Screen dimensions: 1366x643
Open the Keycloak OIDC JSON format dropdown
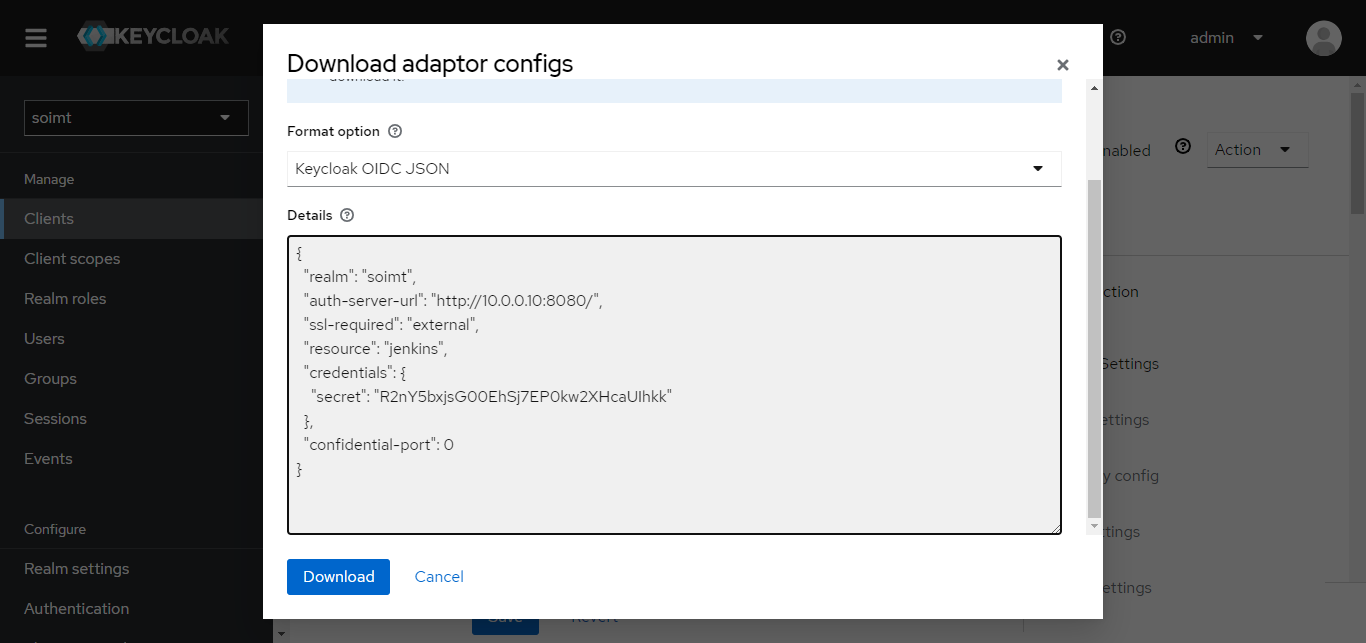(673, 169)
